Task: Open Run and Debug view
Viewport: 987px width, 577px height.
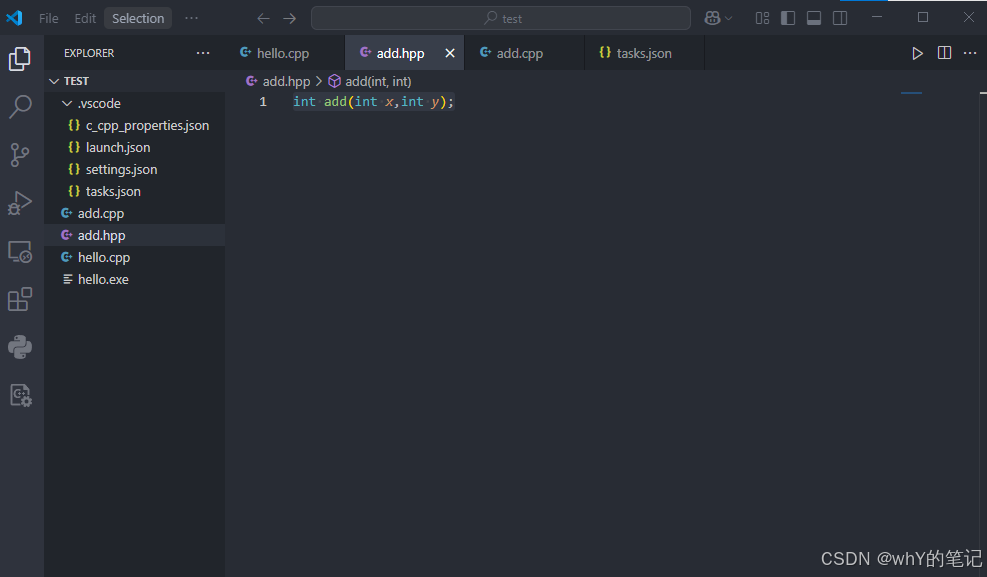Action: point(20,203)
